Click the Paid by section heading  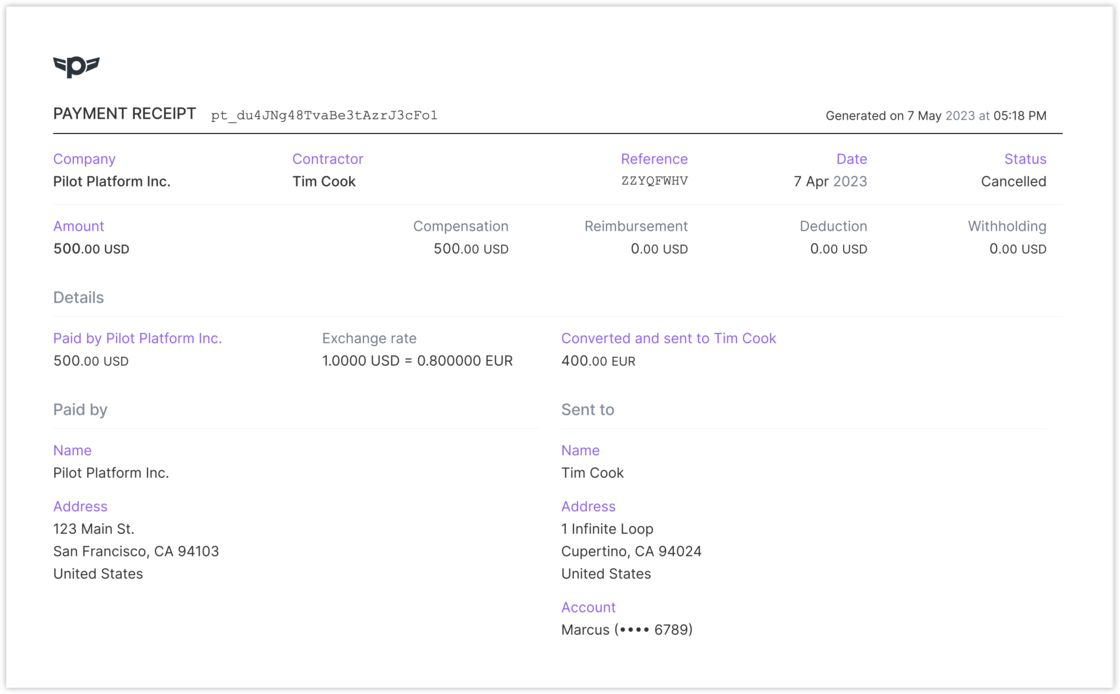[80, 410]
